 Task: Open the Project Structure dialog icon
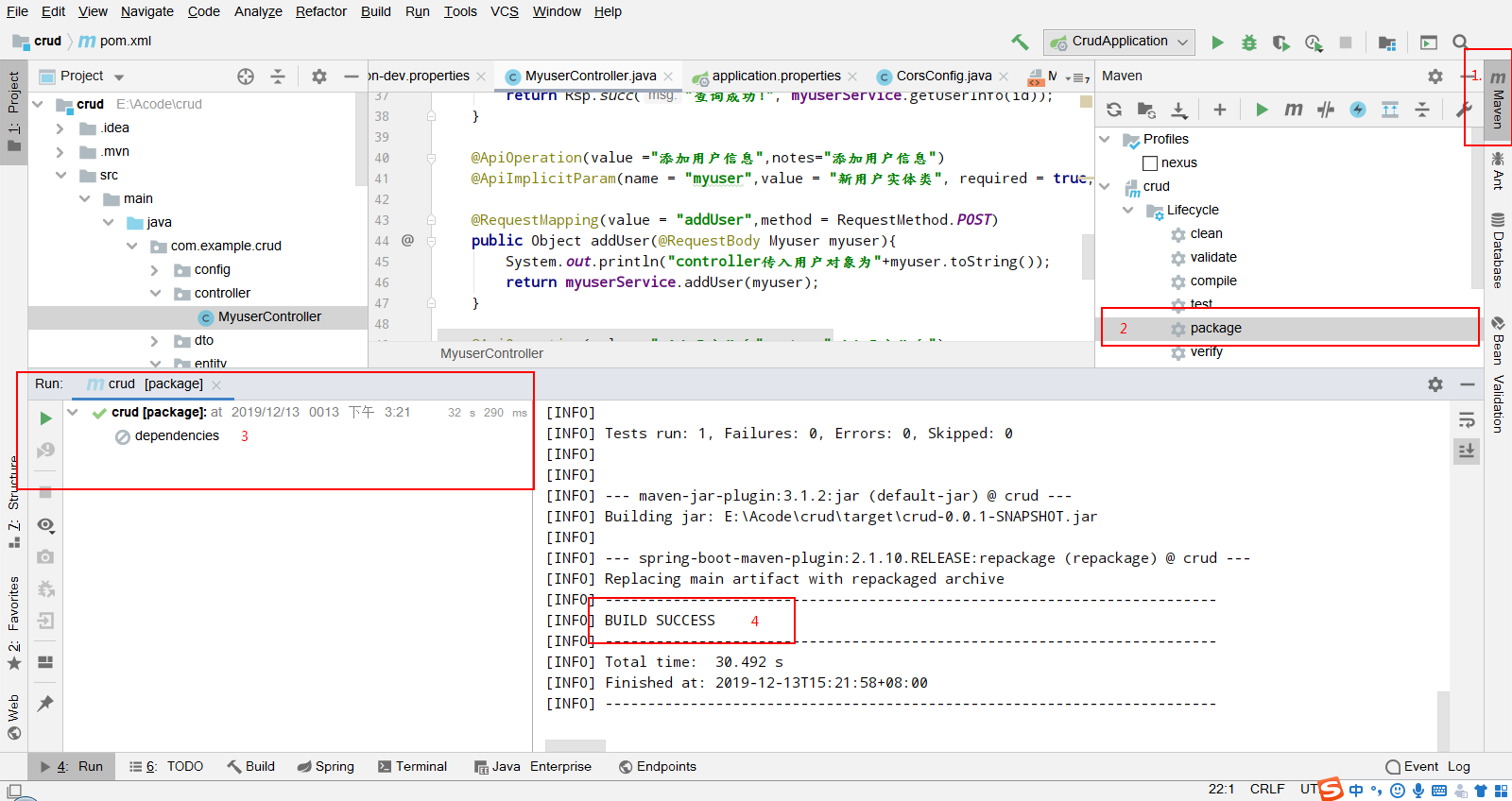click(x=1387, y=43)
